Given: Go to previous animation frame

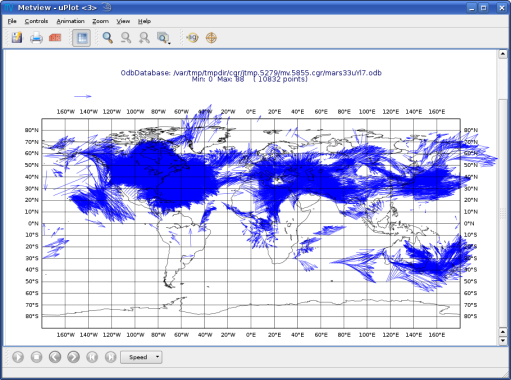Looking at the screenshot, I should [x=55, y=357].
